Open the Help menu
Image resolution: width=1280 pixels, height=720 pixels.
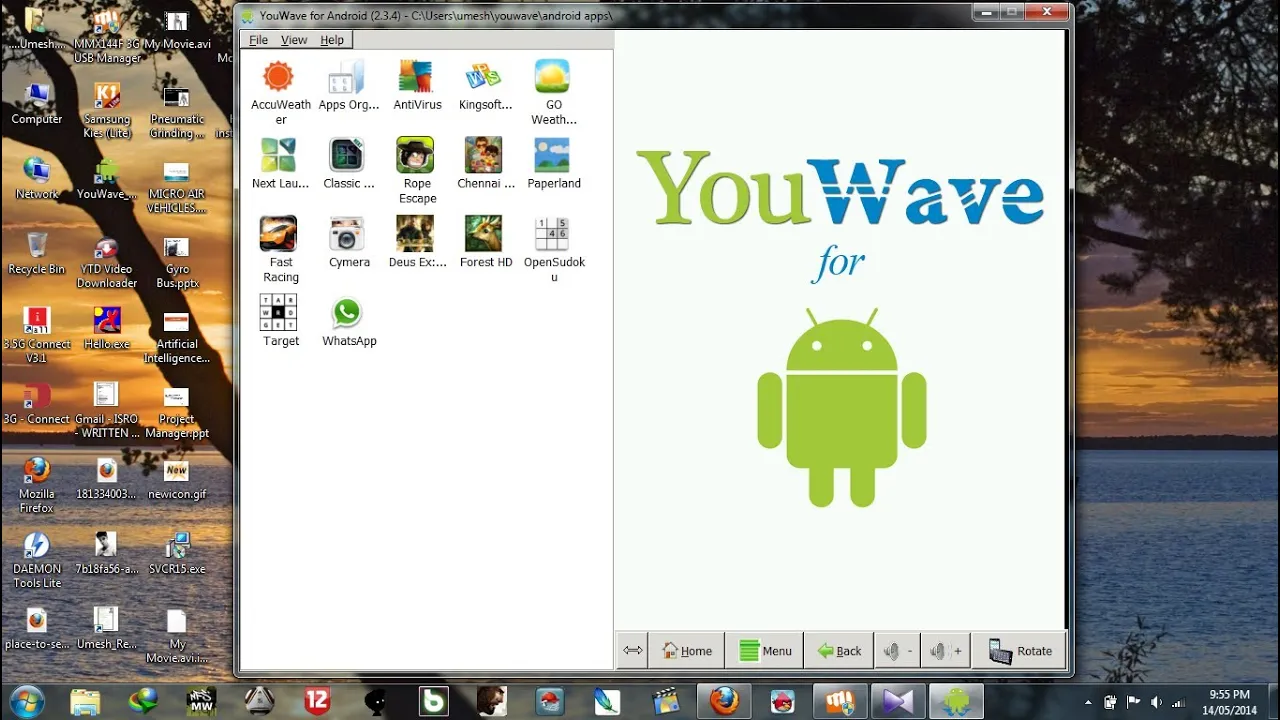coord(332,40)
